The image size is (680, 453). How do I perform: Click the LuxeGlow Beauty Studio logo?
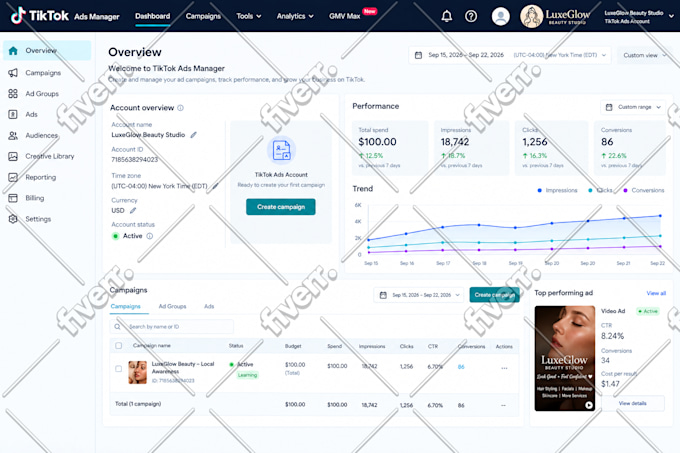click(555, 16)
